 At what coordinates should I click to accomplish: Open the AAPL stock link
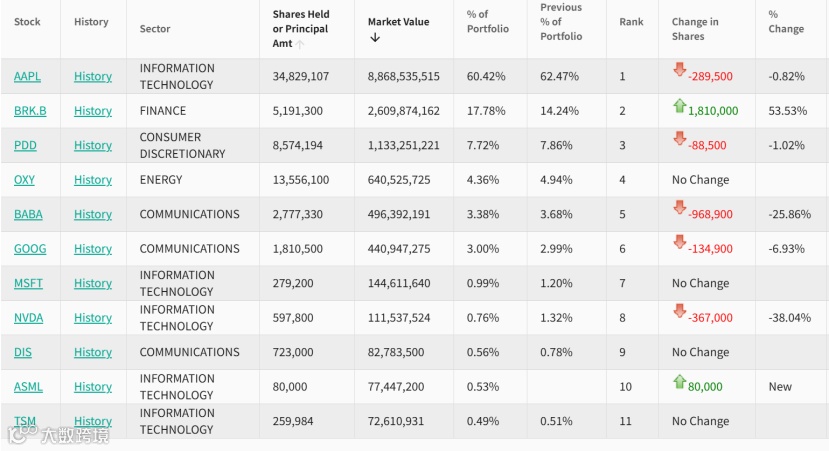pyautogui.click(x=27, y=77)
